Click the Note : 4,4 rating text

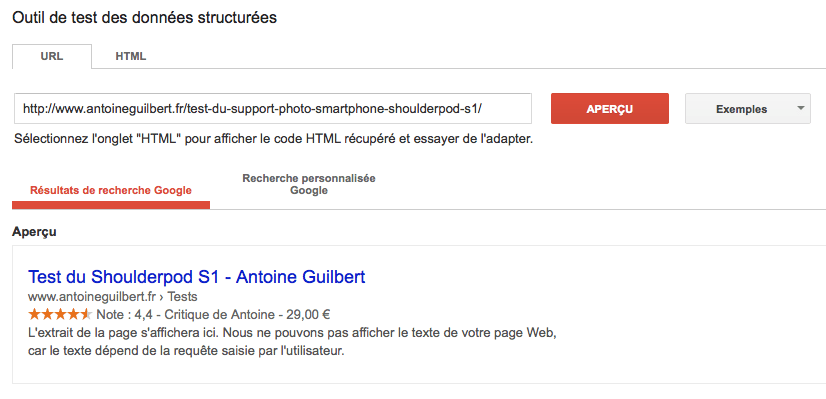point(126,315)
